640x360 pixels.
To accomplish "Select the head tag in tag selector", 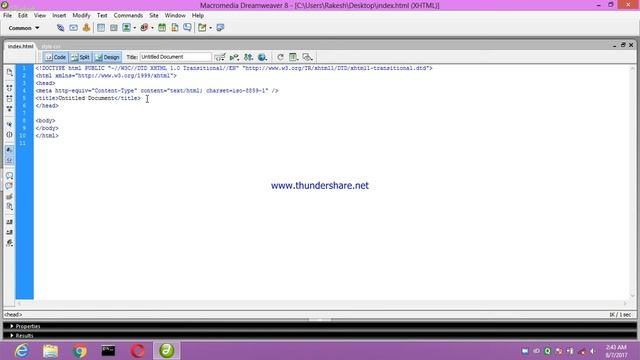I will (13, 315).
